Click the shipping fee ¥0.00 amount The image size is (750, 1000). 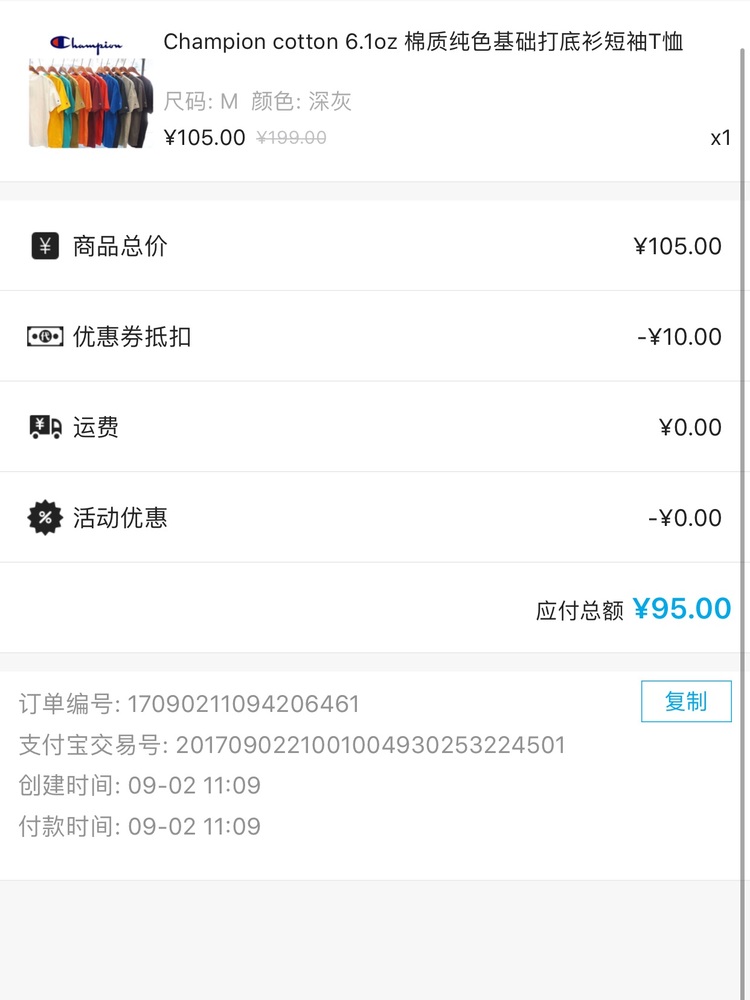690,427
